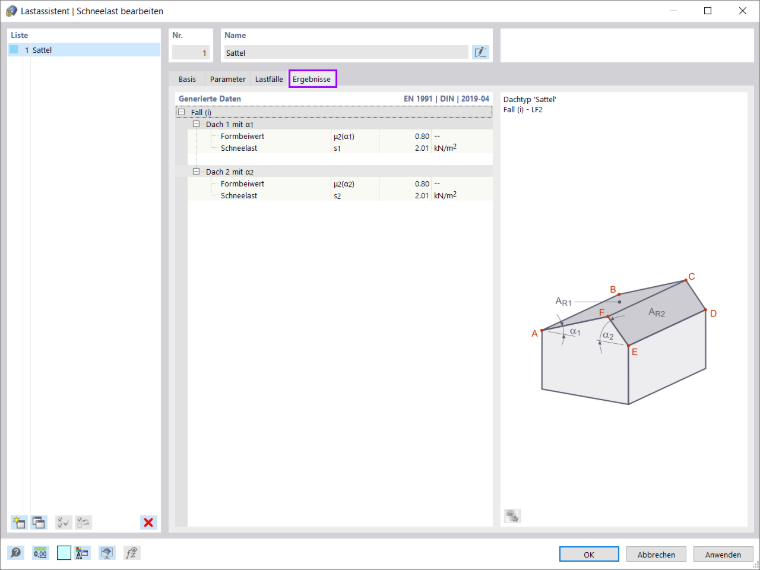Image resolution: width=760 pixels, height=570 pixels.
Task: Click the 'Generierte Daten' header
Action: point(210,98)
